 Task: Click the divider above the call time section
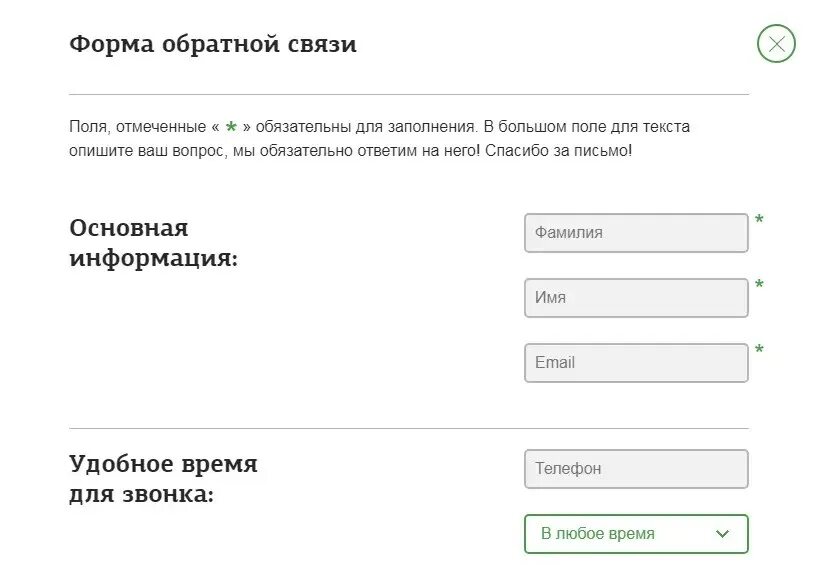click(x=409, y=428)
